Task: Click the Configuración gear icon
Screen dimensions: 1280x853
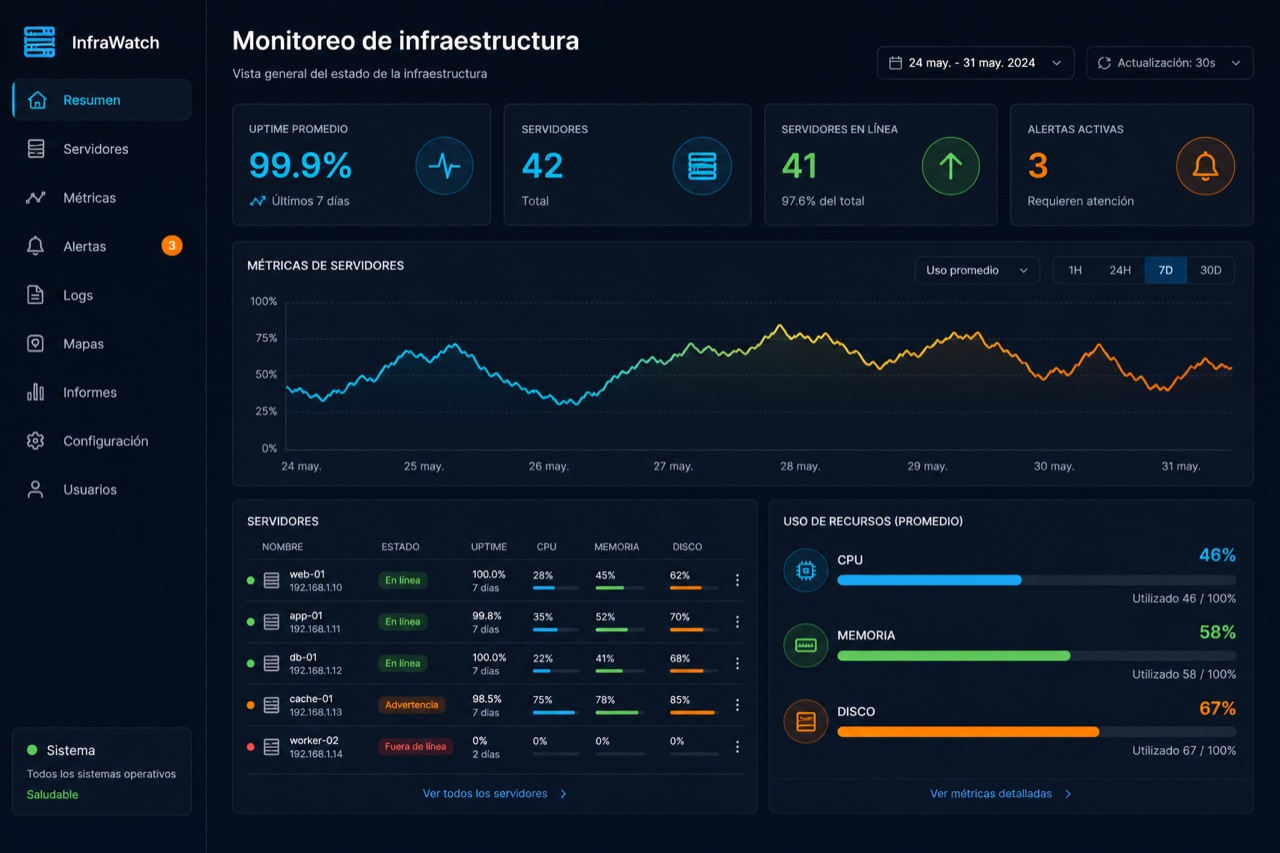Action: tap(36, 441)
